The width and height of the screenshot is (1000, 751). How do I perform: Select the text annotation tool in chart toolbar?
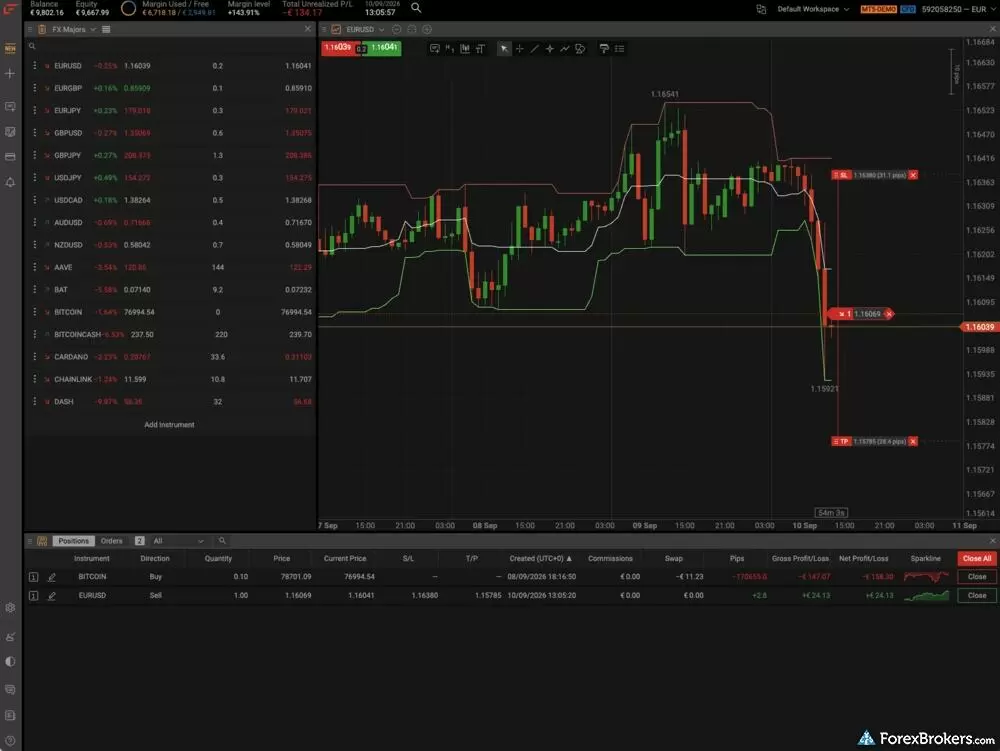[x=480, y=48]
